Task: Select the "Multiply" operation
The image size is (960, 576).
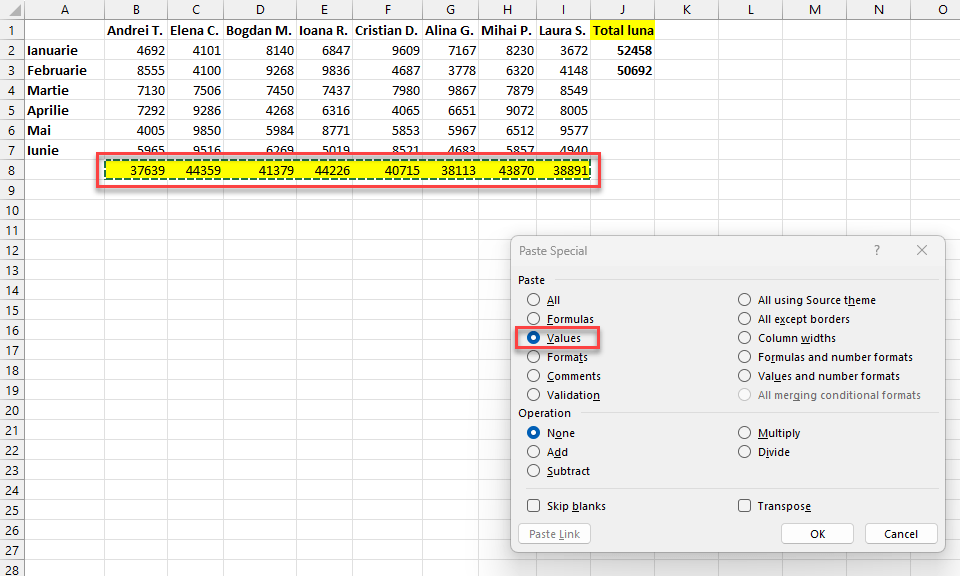Action: [x=744, y=432]
